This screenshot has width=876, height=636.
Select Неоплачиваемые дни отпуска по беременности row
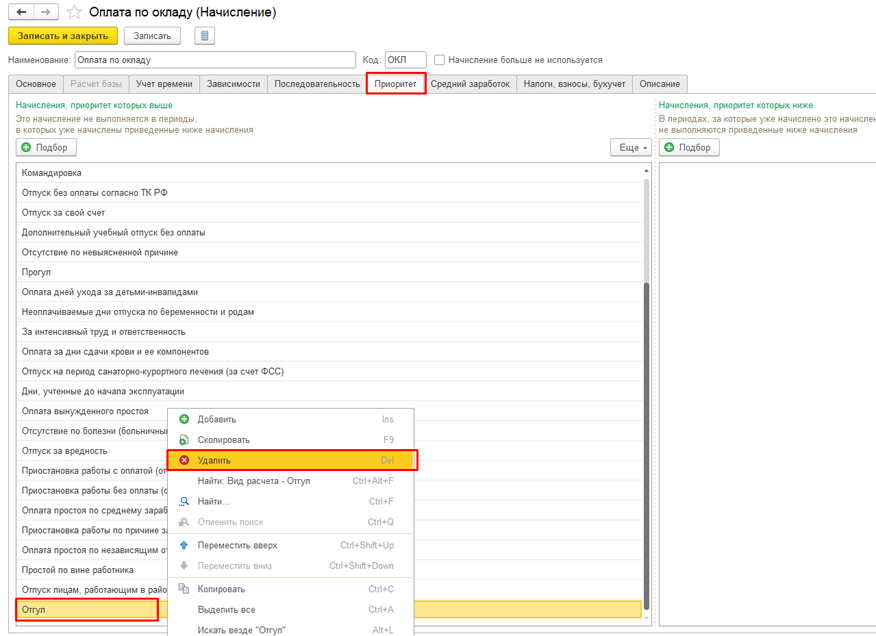click(330, 312)
